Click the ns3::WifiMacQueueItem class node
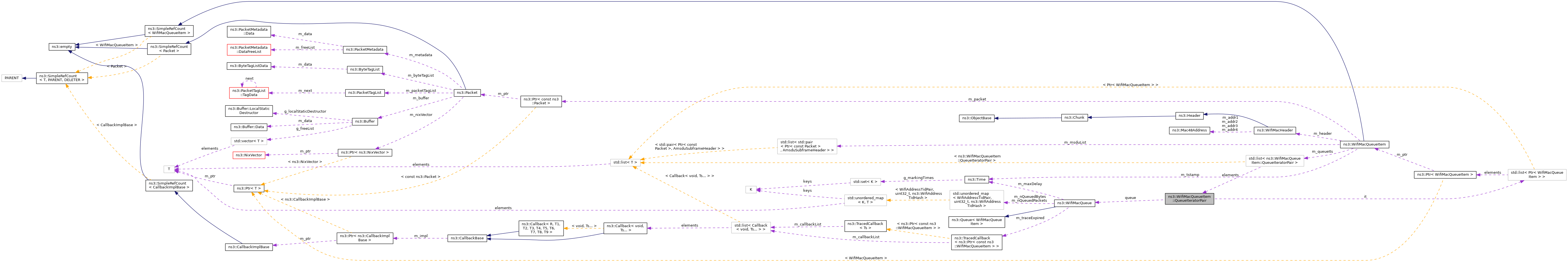Screen dimensions: 1568x262 [1364, 144]
